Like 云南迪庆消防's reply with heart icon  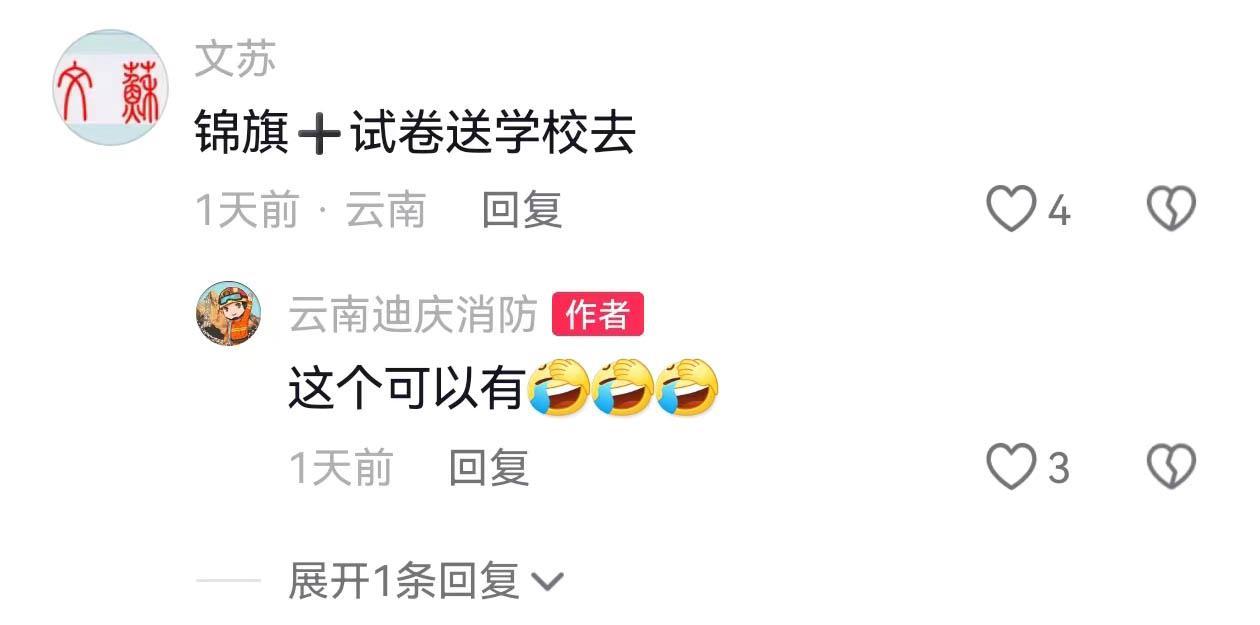(1011, 467)
